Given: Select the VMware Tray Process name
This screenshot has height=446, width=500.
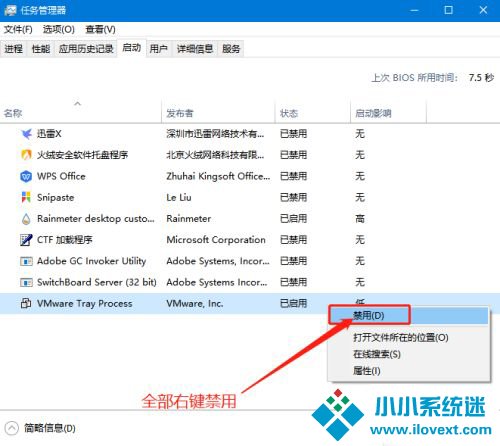Looking at the screenshot, I should click(85, 304).
